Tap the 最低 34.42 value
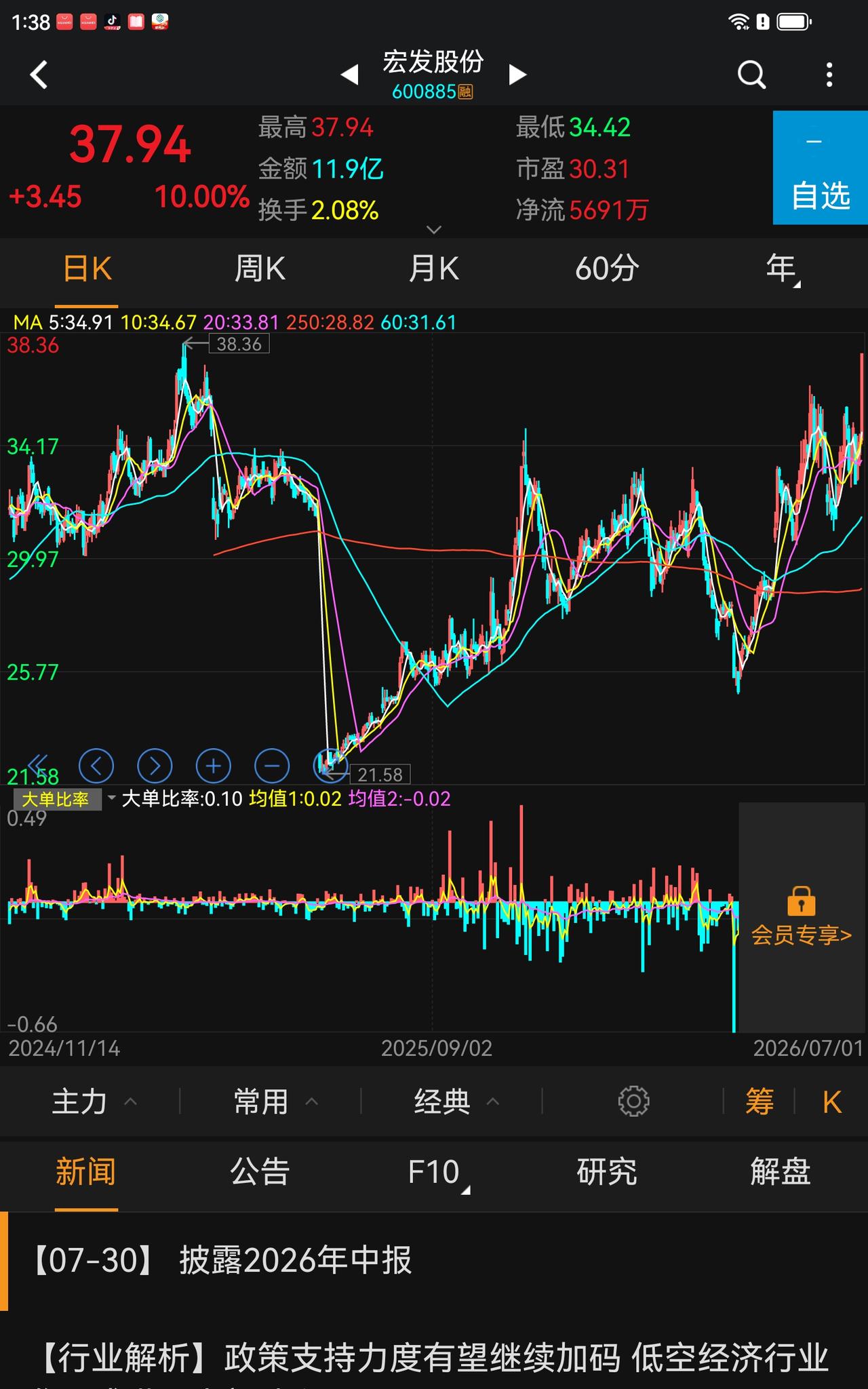The height and width of the screenshot is (1389, 868). [573, 128]
